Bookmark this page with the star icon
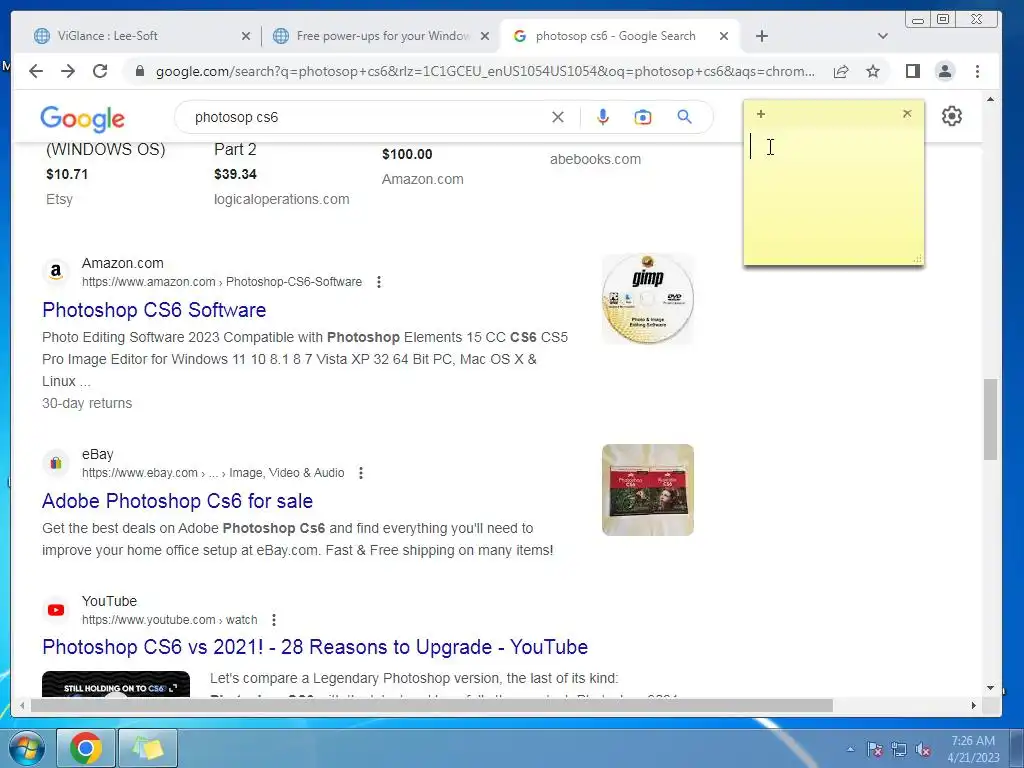The width and height of the screenshot is (1024, 768). pyautogui.click(x=873, y=71)
